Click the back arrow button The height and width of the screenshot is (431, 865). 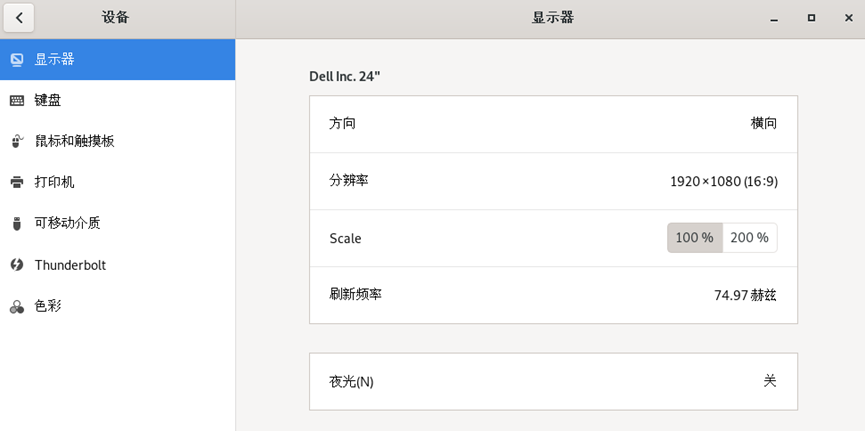click(19, 18)
